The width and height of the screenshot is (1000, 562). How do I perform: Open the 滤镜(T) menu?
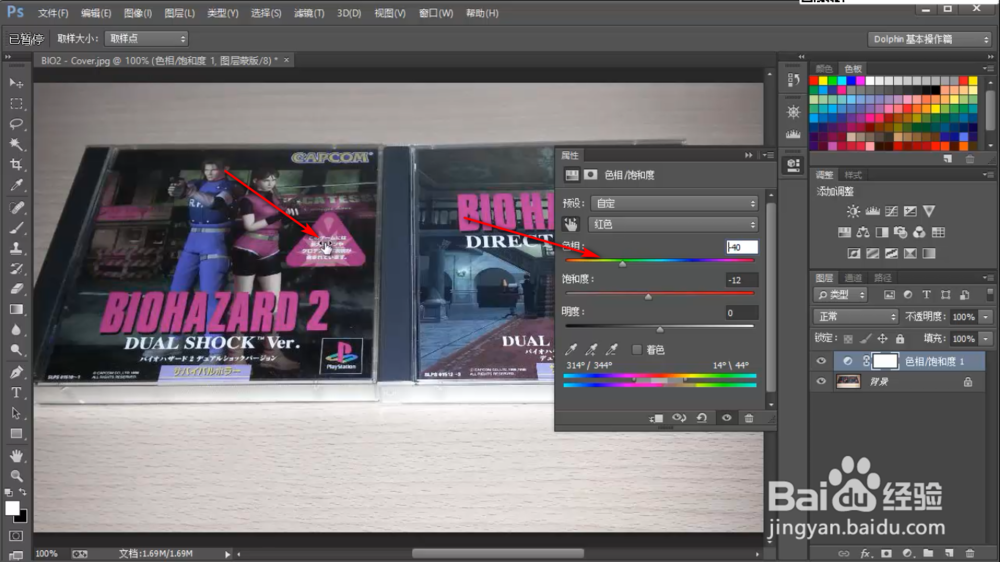[309, 13]
